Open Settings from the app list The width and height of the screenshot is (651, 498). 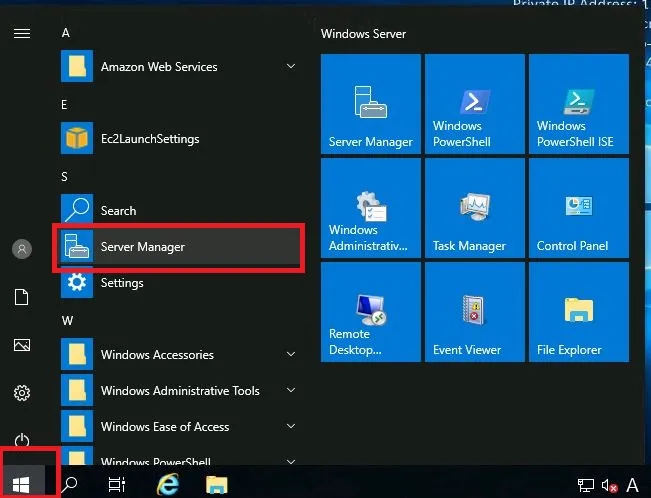coord(122,283)
